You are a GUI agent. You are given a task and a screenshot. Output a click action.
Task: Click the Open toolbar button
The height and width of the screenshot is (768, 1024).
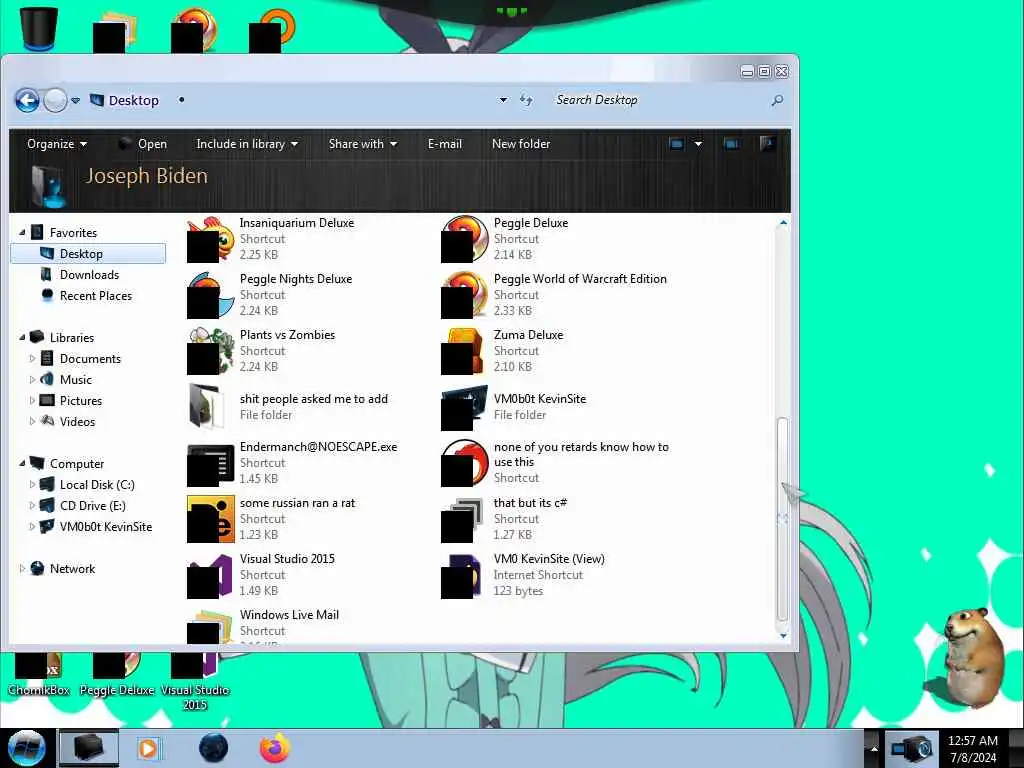click(x=142, y=144)
